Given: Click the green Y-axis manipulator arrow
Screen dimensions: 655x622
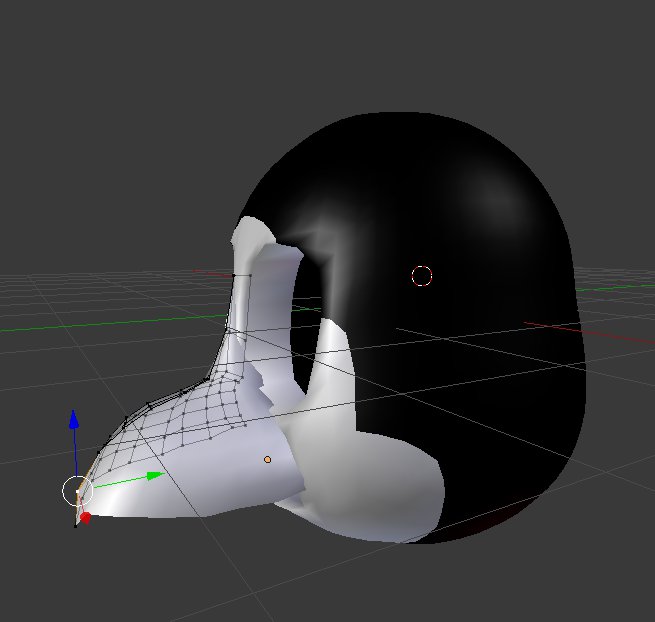Looking at the screenshot, I should pos(156,475).
